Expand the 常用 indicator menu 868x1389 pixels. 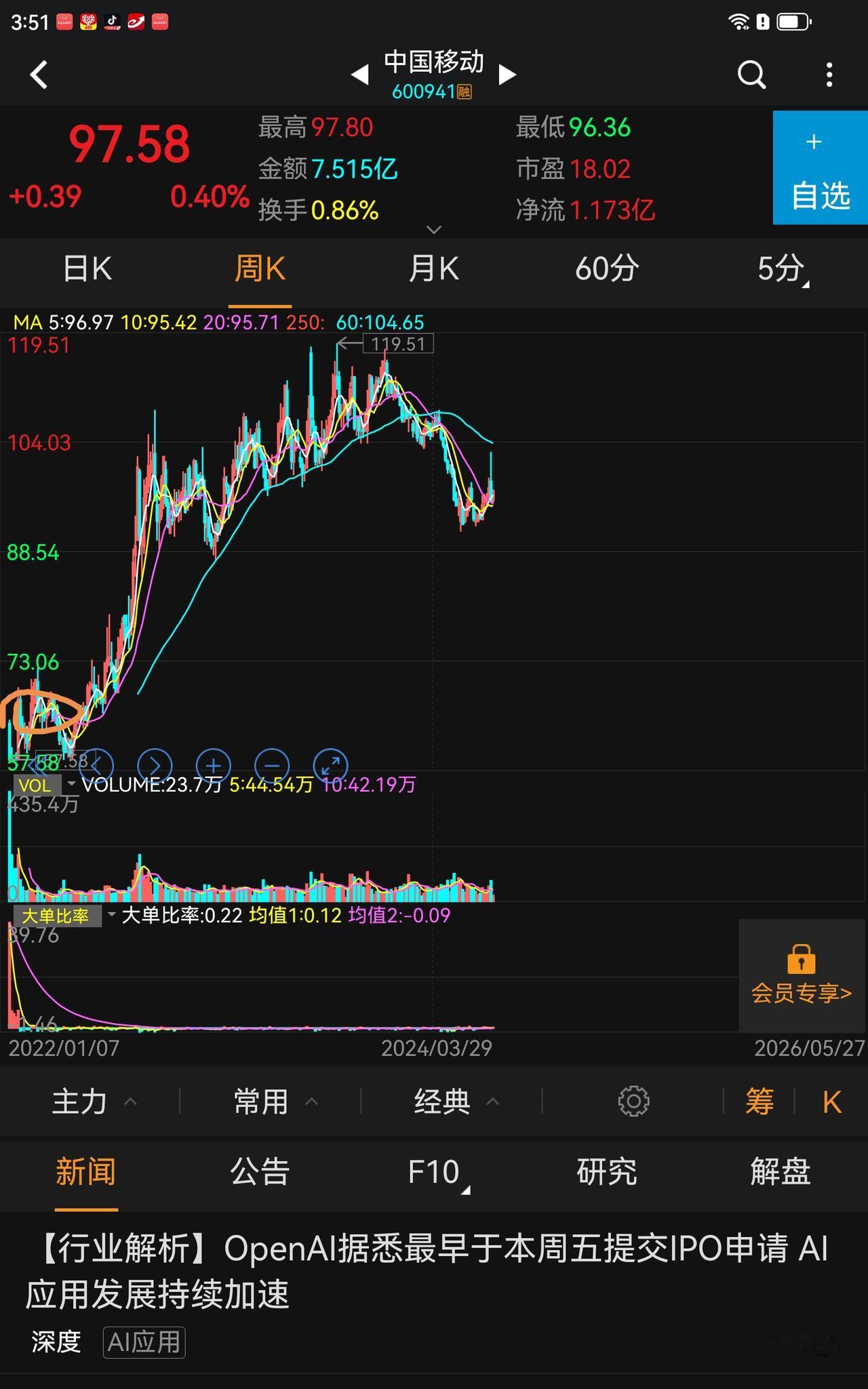(x=276, y=1101)
